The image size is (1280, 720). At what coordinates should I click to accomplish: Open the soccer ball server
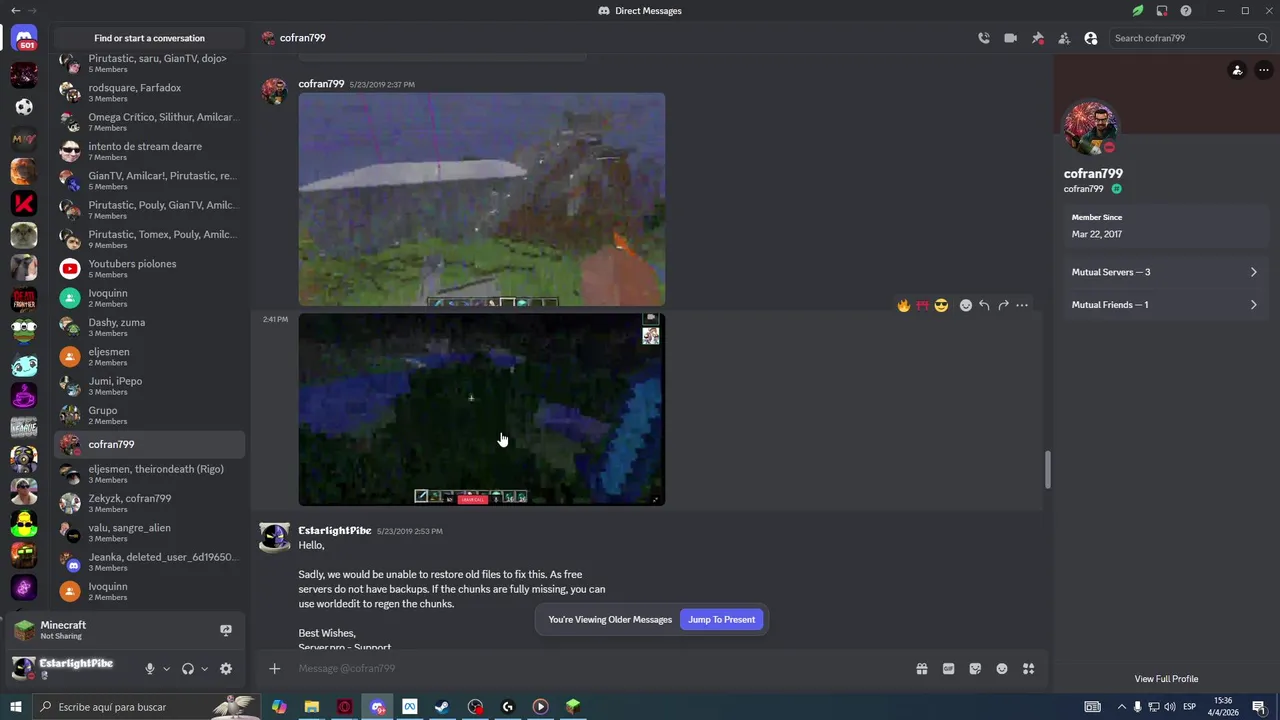24,107
